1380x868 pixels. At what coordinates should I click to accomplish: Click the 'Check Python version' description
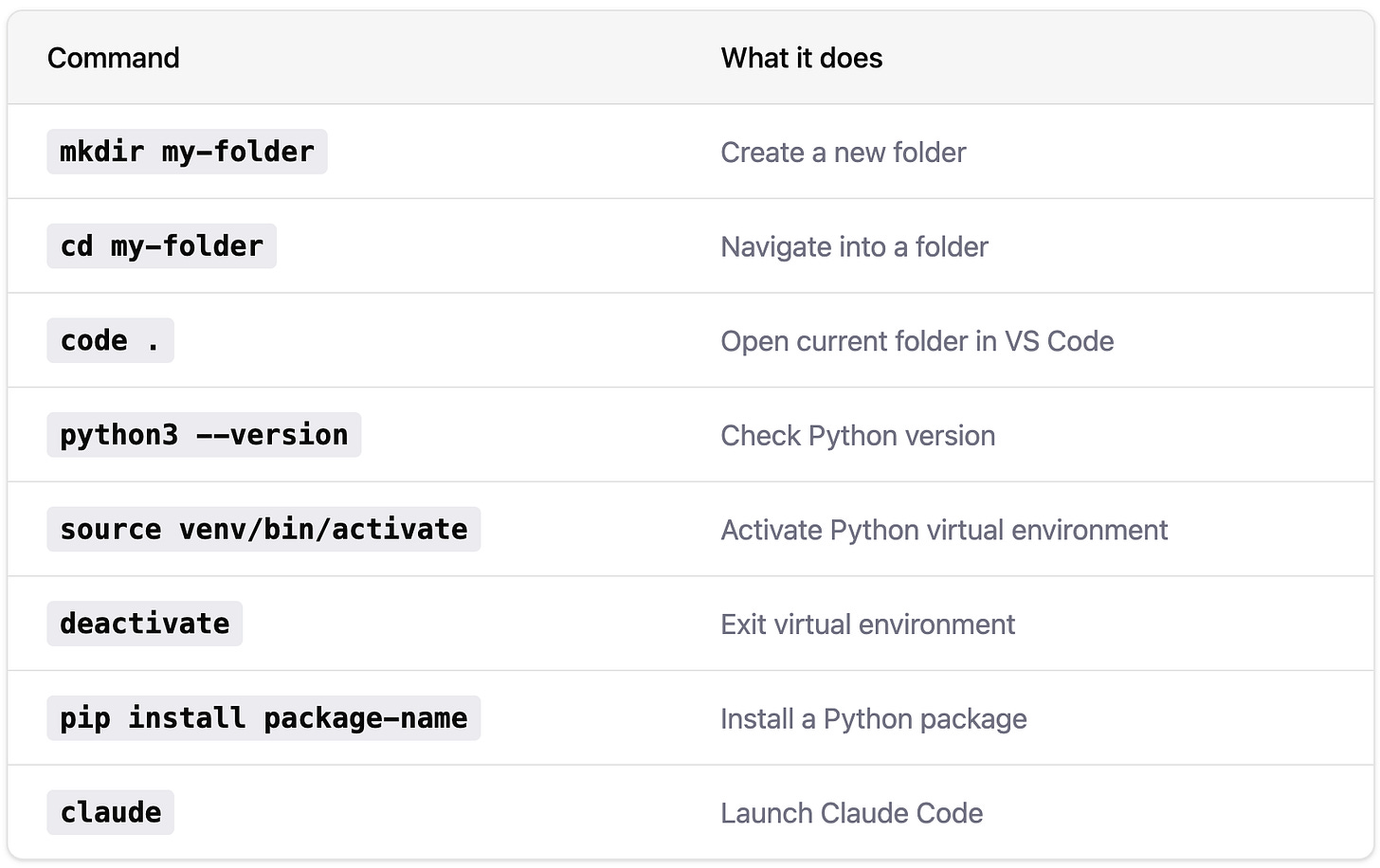859,436
